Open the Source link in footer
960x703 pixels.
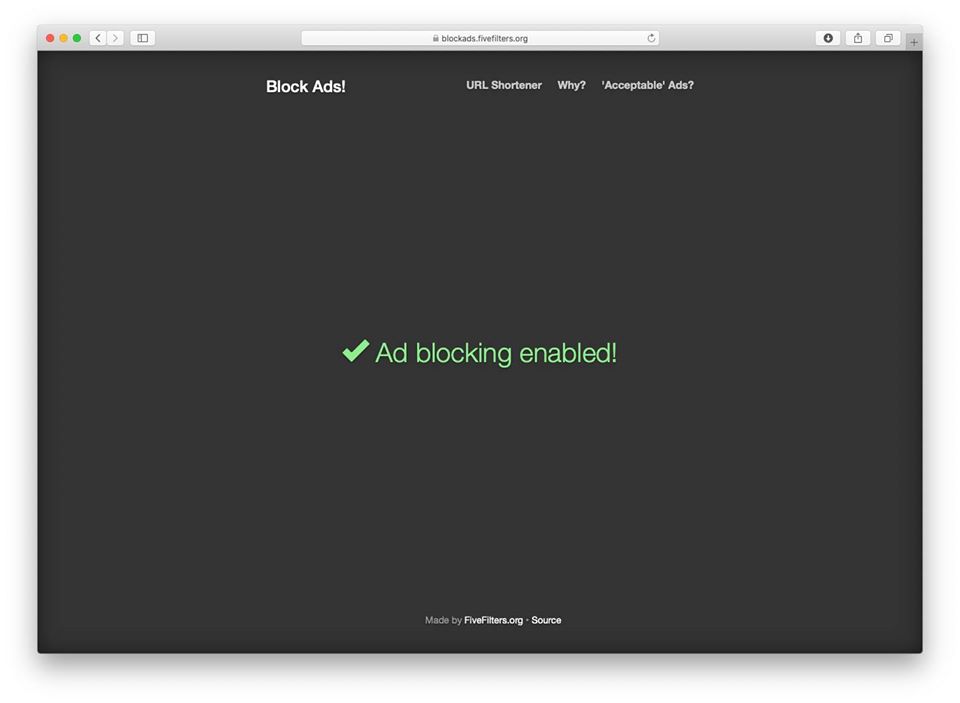[x=546, y=620]
